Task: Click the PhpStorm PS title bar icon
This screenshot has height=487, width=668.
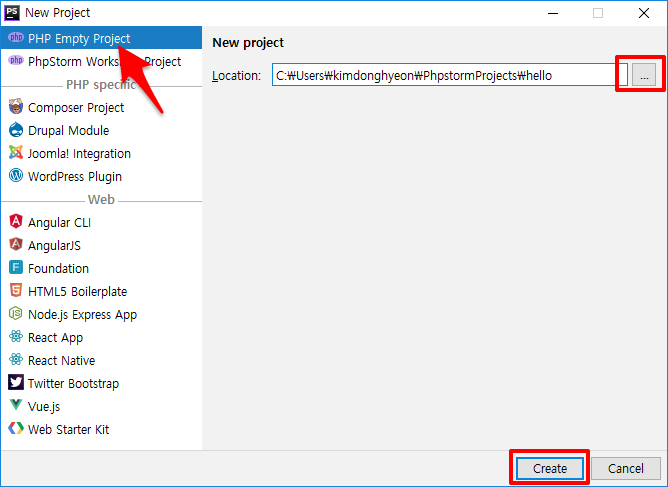Action: coord(12,13)
